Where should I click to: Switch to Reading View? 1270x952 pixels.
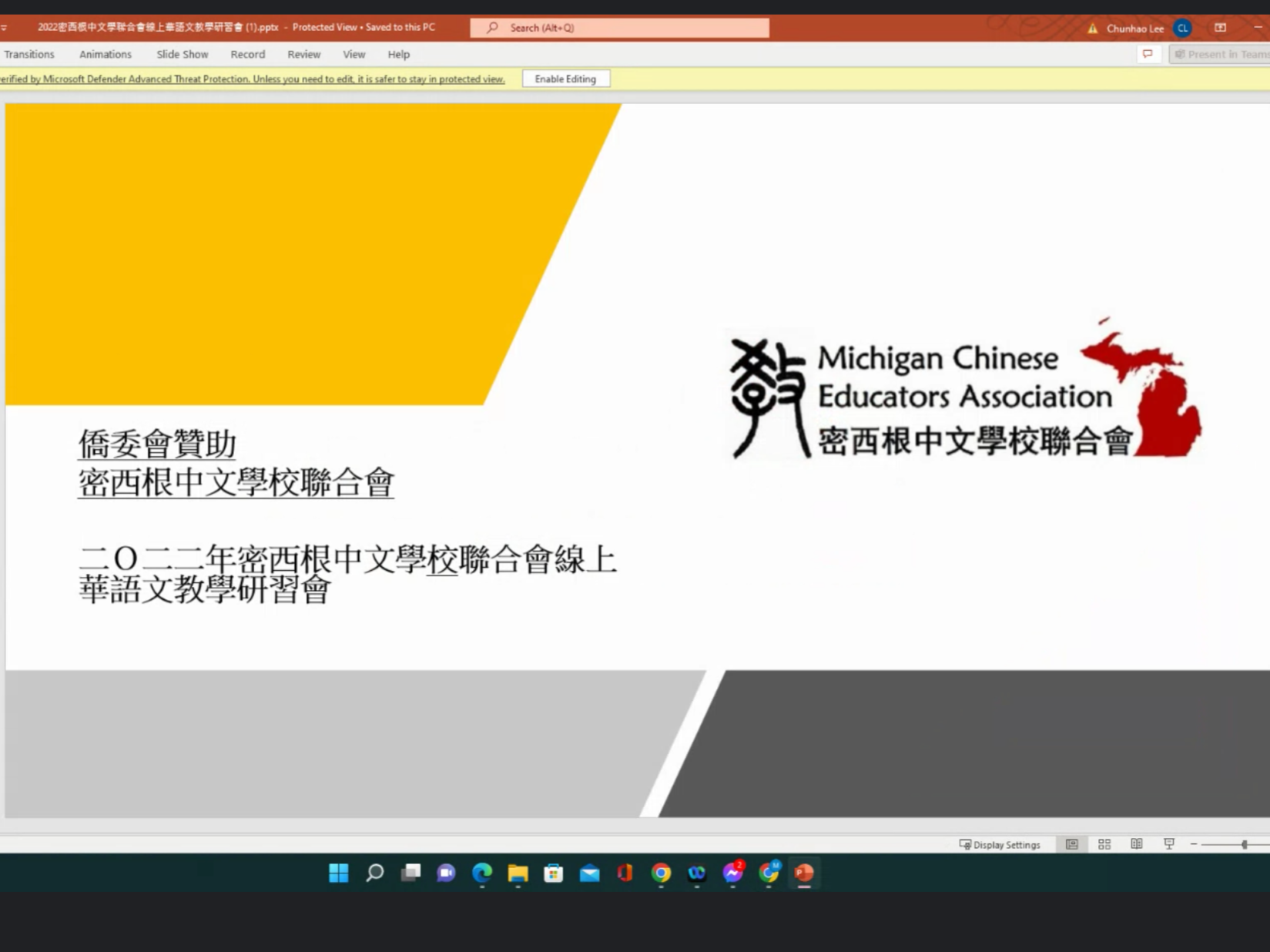(x=1136, y=844)
